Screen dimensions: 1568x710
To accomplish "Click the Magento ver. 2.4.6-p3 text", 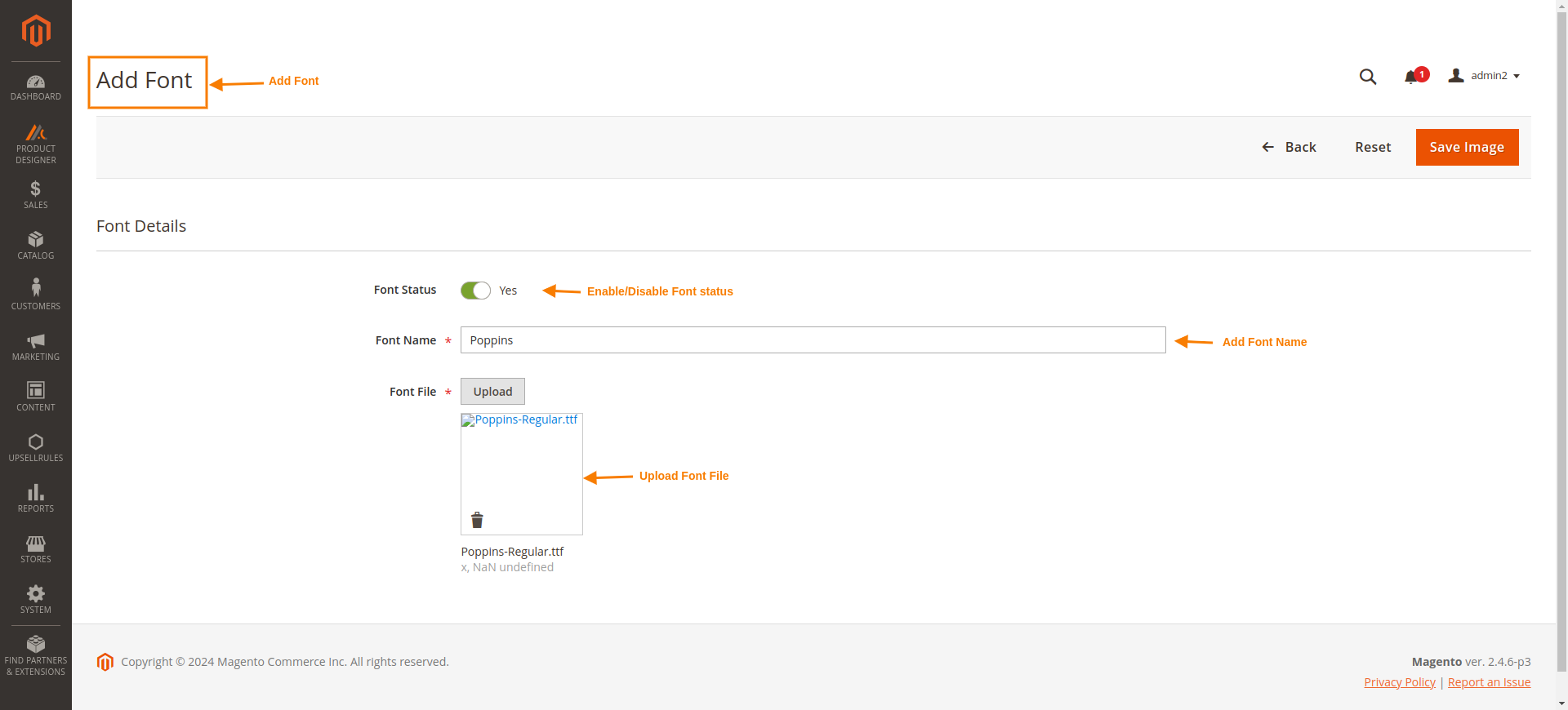I will (x=1471, y=662).
